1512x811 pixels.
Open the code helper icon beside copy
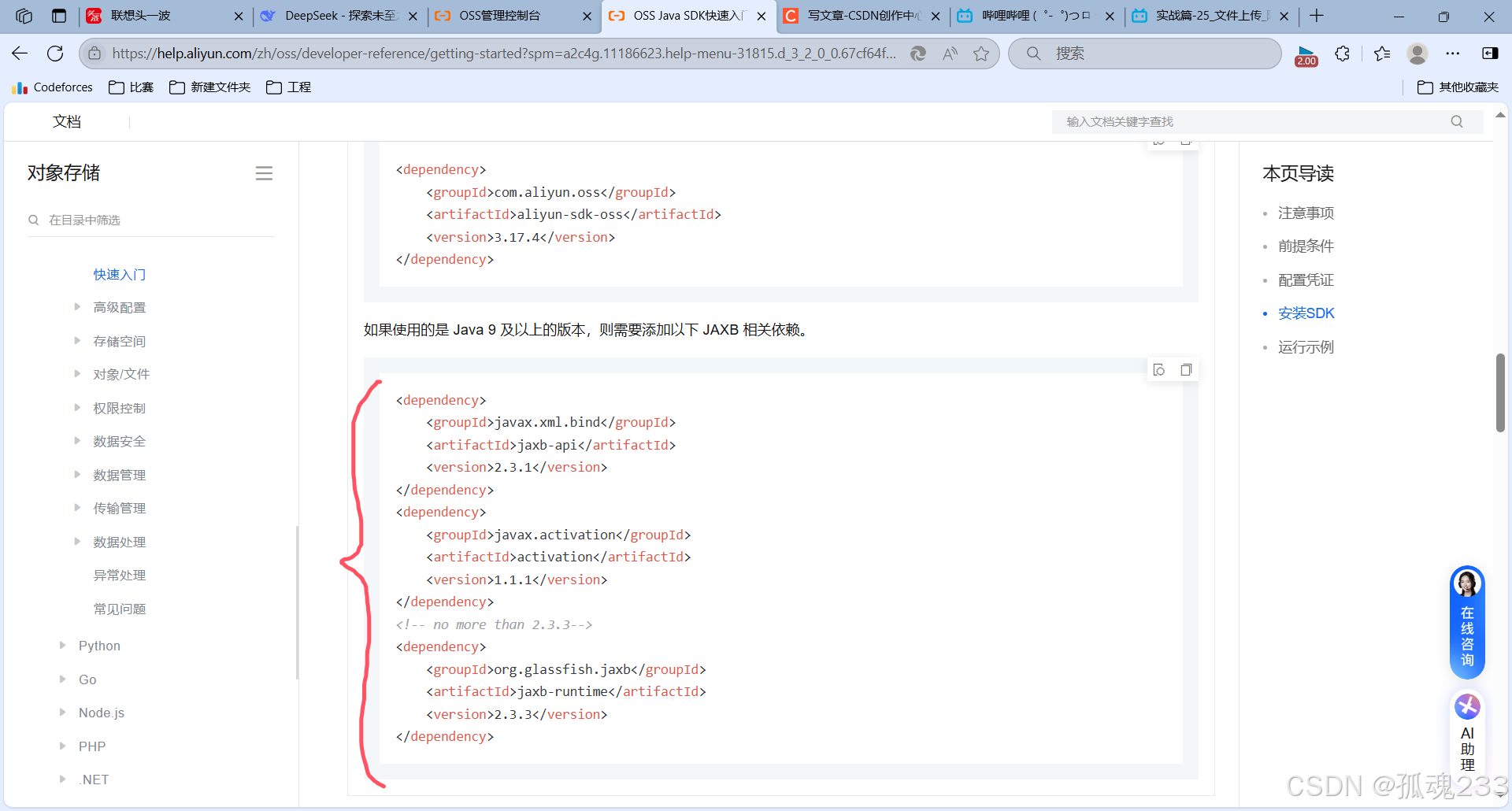[1159, 370]
